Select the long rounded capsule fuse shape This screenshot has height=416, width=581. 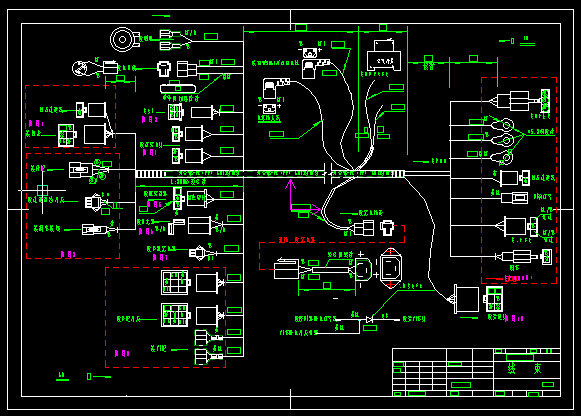(x=178, y=89)
